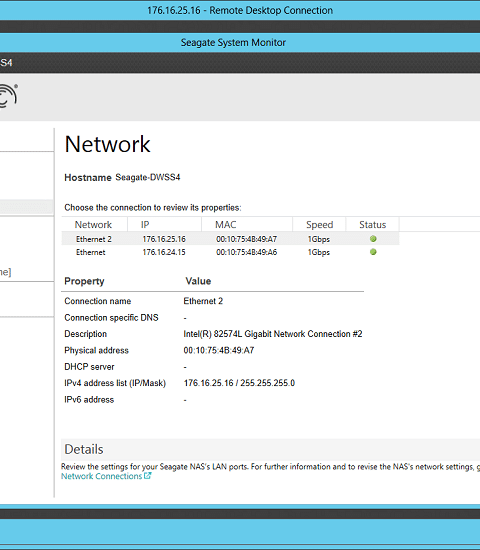
Task: Click the Network page heading
Action: [x=107, y=144]
